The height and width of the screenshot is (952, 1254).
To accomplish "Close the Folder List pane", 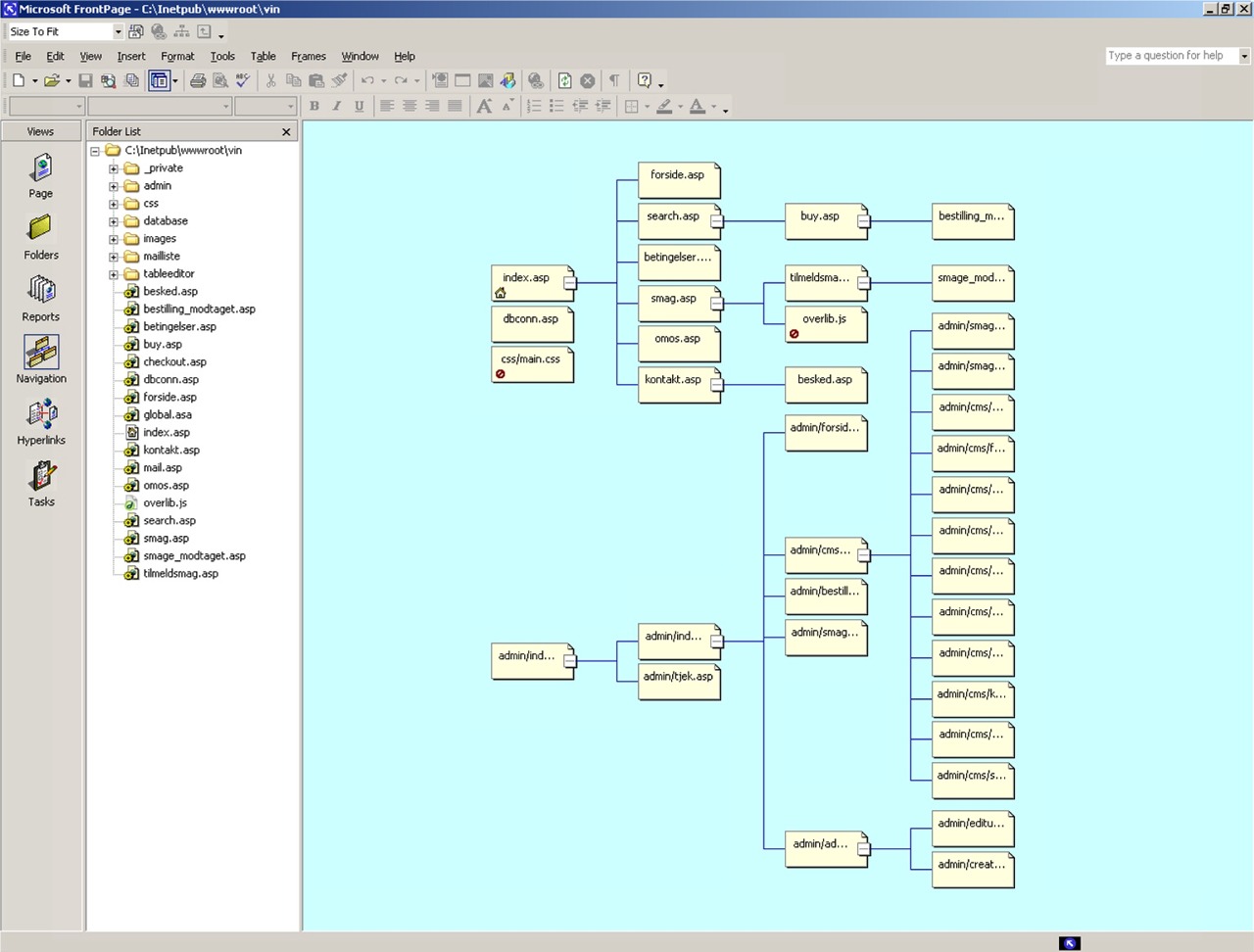I will tap(286, 131).
